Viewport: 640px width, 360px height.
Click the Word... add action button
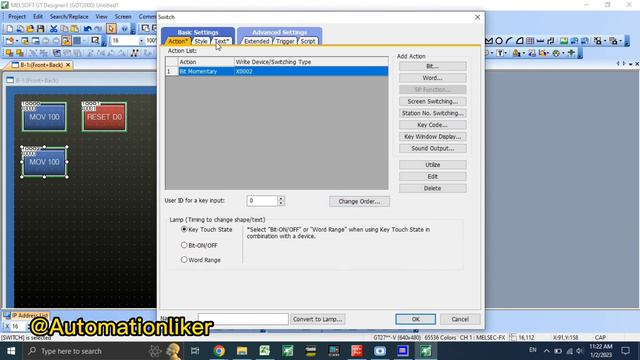coord(433,78)
